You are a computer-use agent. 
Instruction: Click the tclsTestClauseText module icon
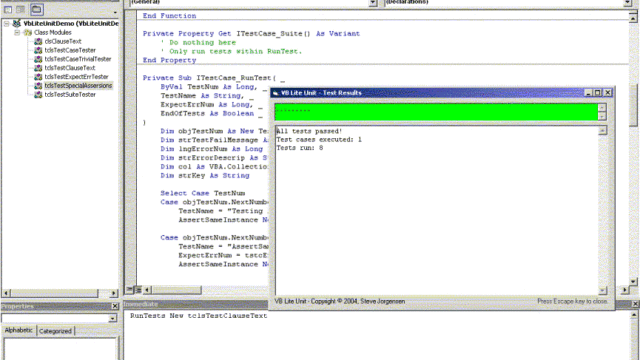click(x=38, y=68)
